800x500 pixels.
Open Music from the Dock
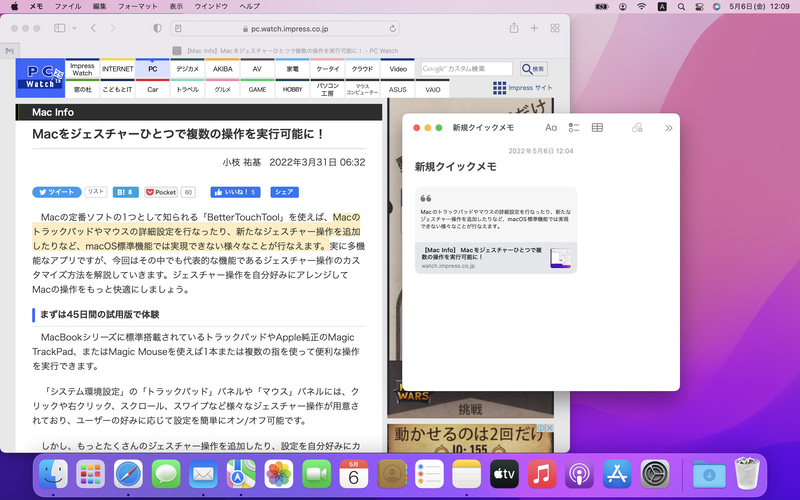[542, 474]
